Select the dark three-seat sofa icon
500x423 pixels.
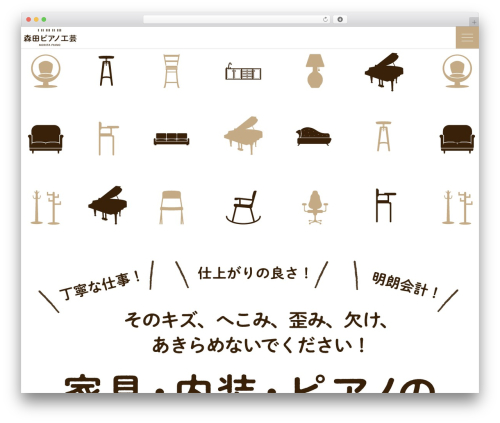point(171,139)
